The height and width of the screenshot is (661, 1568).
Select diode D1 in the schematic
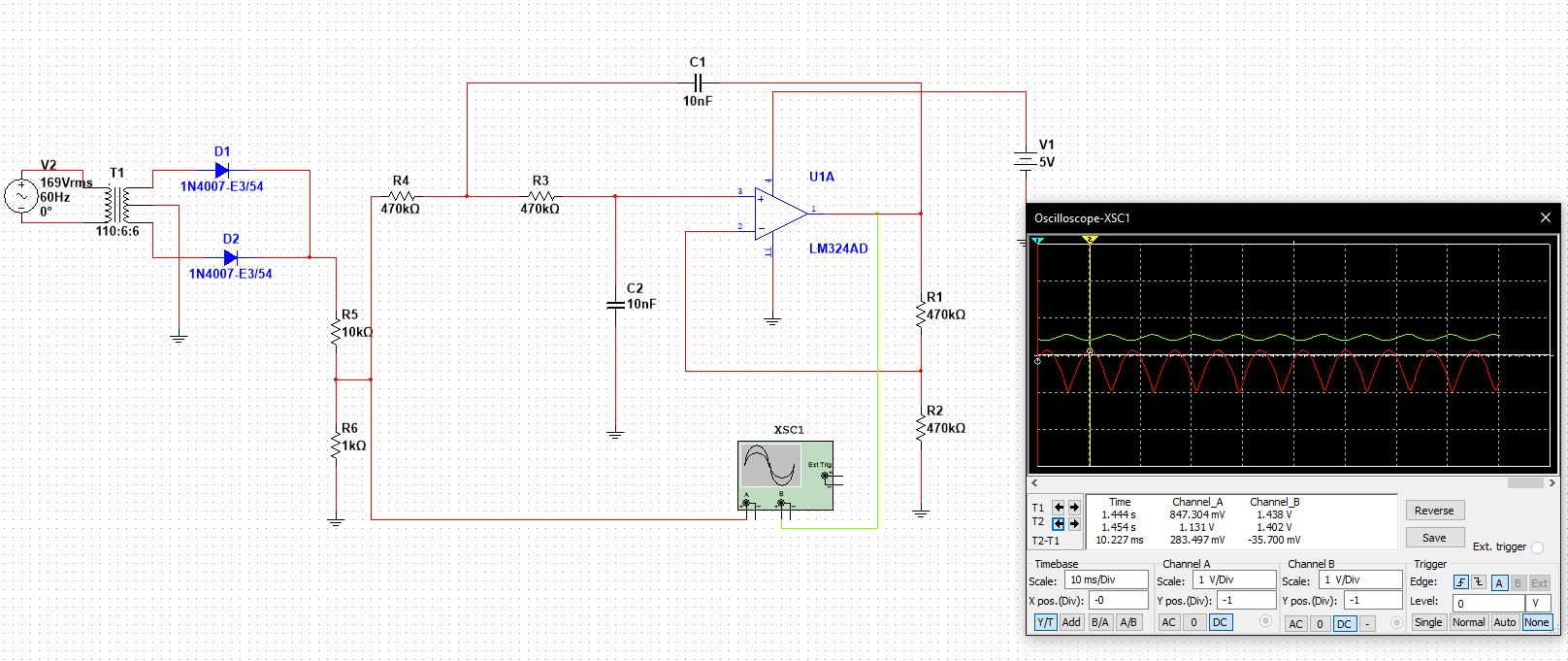click(x=221, y=170)
